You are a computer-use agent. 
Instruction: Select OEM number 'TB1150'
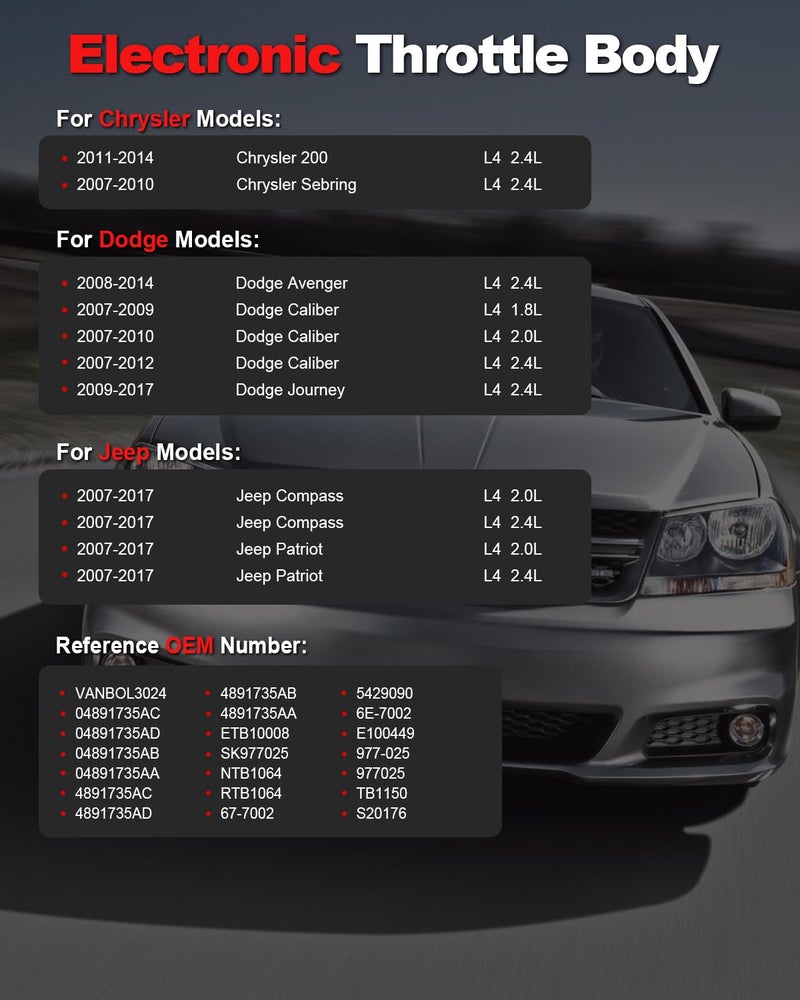381,793
